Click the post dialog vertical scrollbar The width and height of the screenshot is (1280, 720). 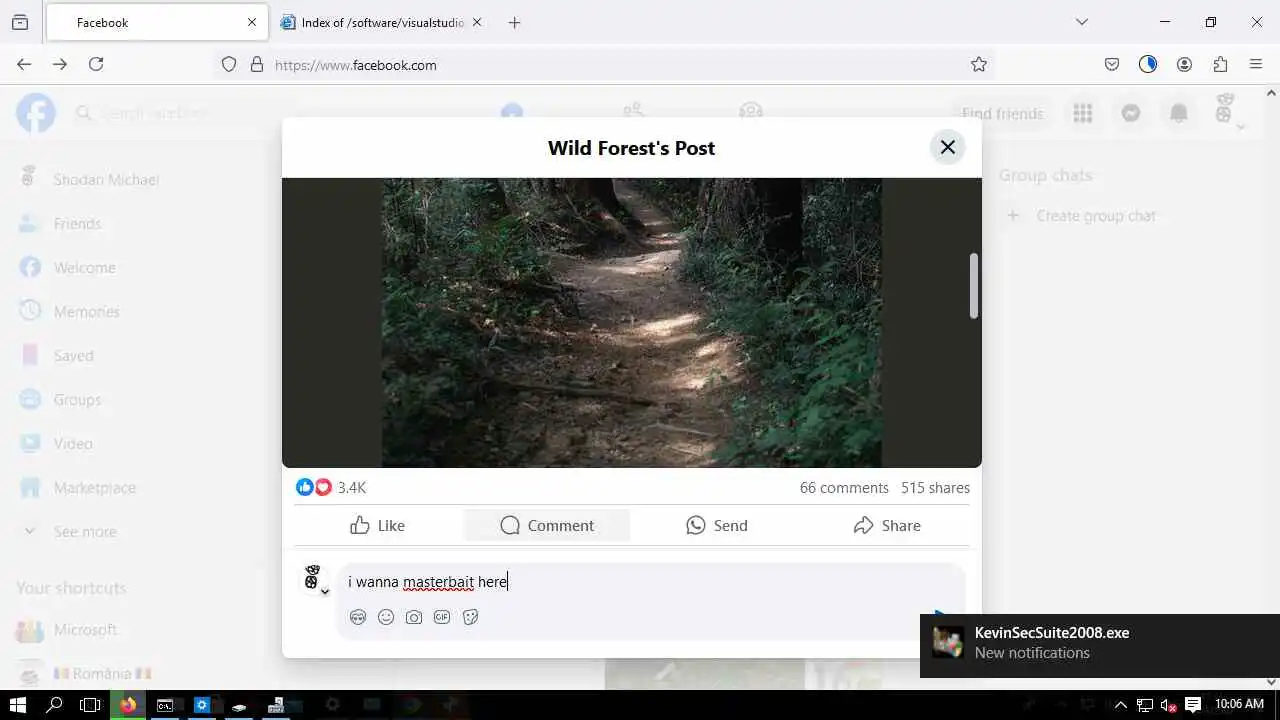pyautogui.click(x=974, y=286)
